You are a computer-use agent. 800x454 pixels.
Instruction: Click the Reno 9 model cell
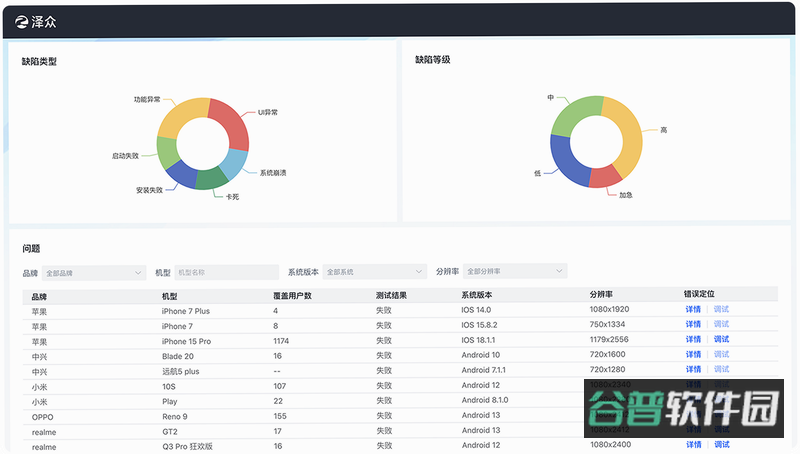[x=174, y=416]
